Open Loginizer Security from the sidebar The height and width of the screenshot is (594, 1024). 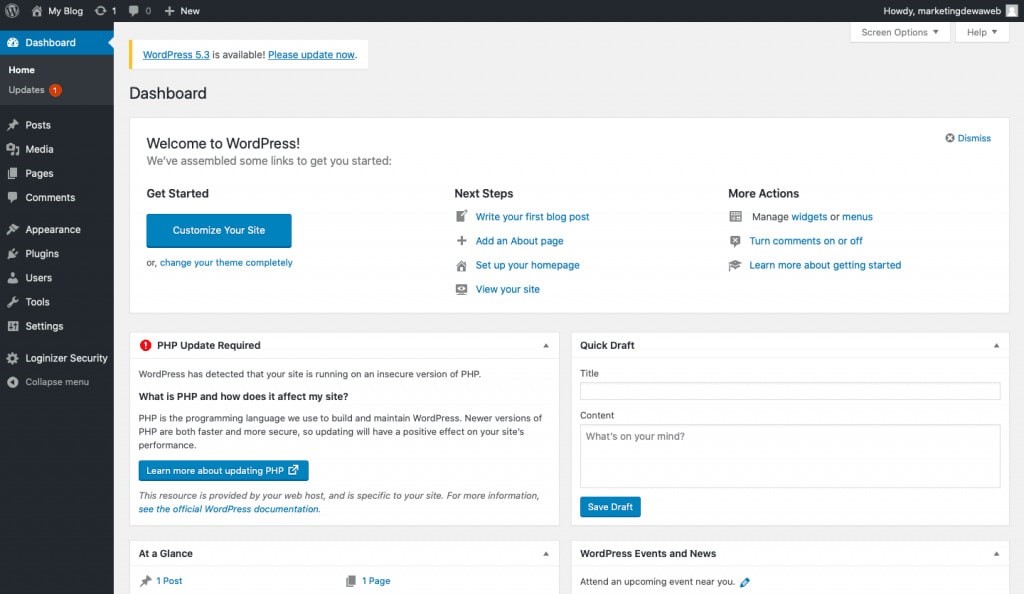pyautogui.click(x=62, y=358)
